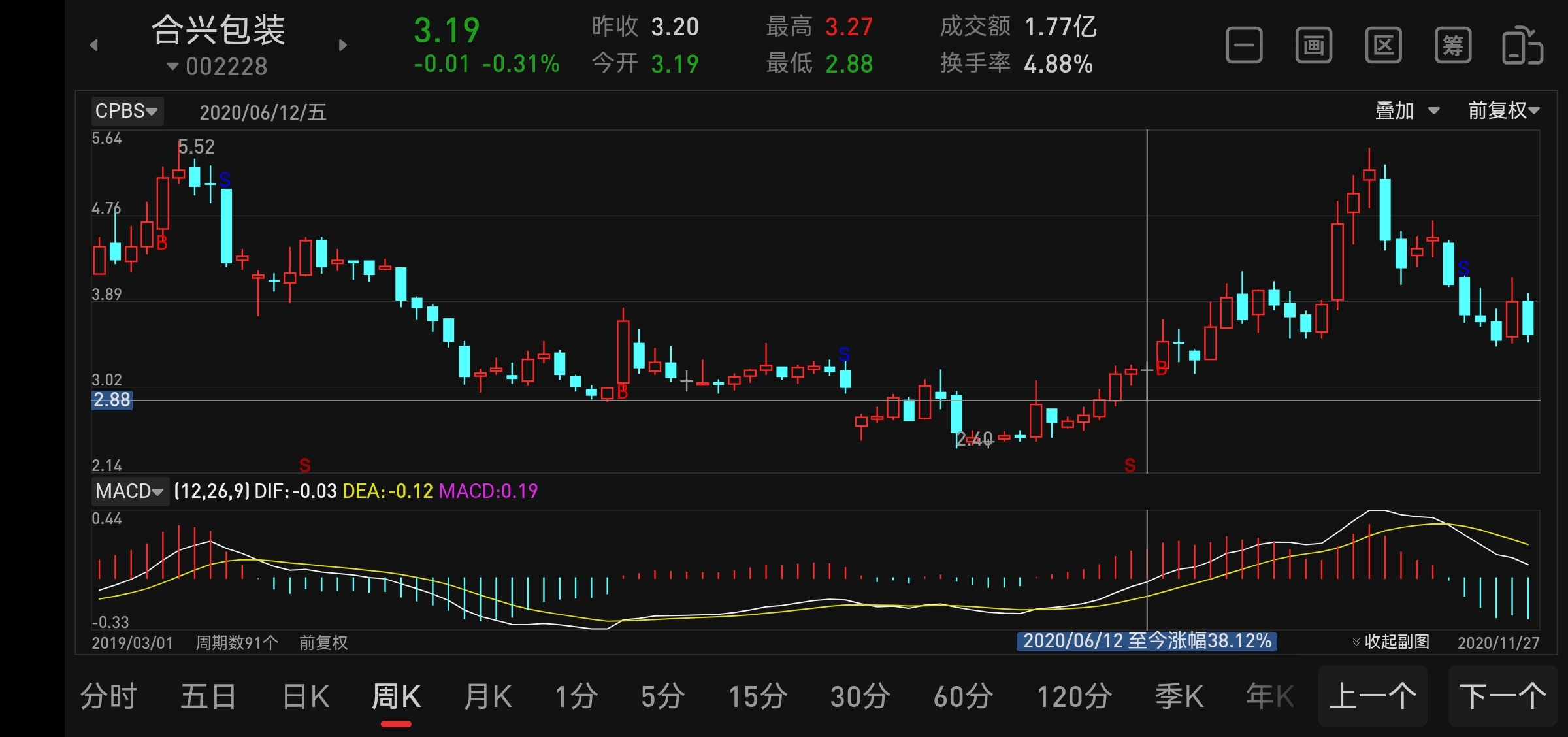This screenshot has width=1568, height=737.
Task: Click the 上一个 previous button
Action: [1372, 696]
